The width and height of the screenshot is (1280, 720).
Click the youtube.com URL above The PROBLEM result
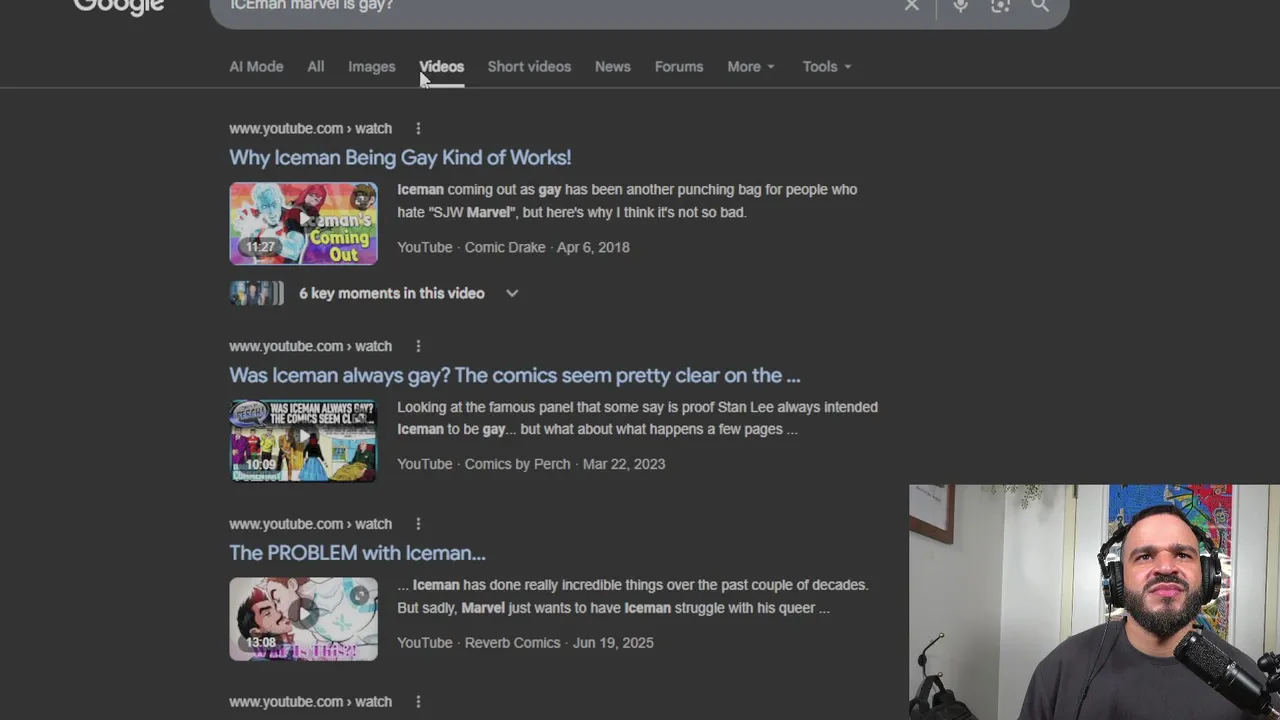pos(310,524)
